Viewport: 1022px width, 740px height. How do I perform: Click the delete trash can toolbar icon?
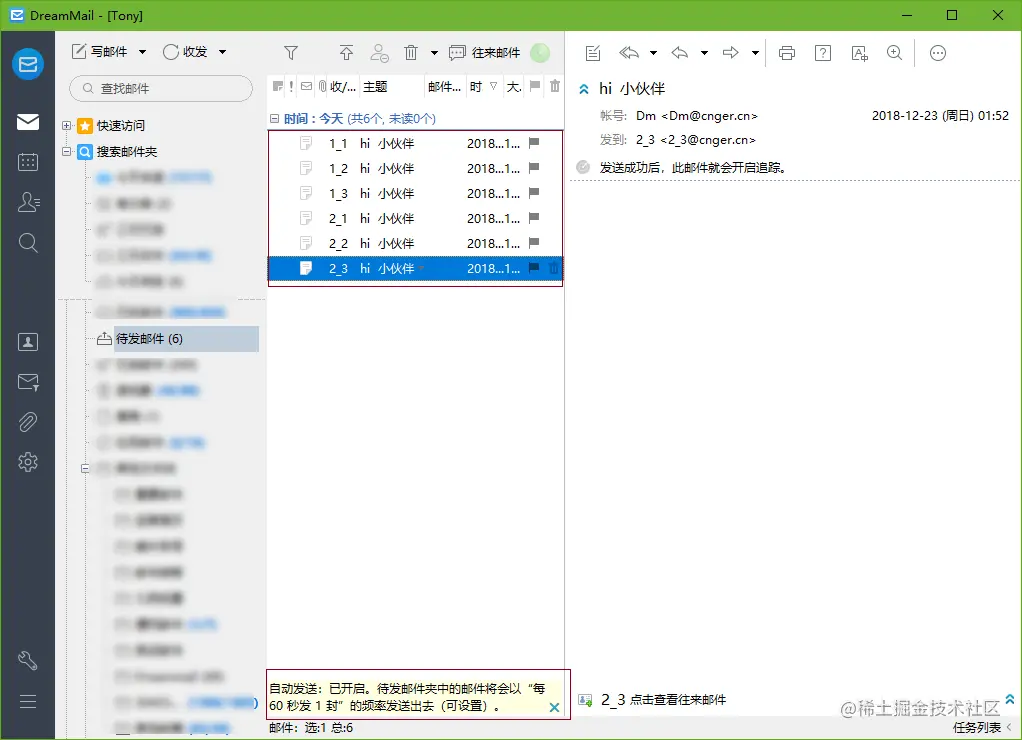[411, 52]
